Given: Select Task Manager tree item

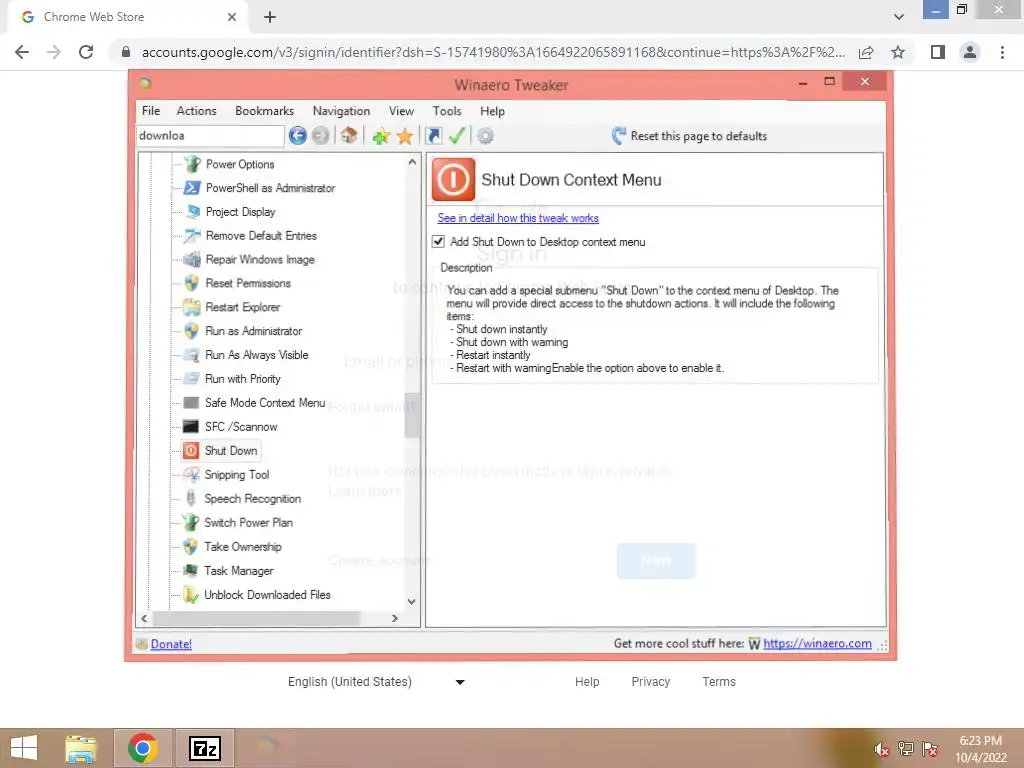Looking at the screenshot, I should [238, 571].
